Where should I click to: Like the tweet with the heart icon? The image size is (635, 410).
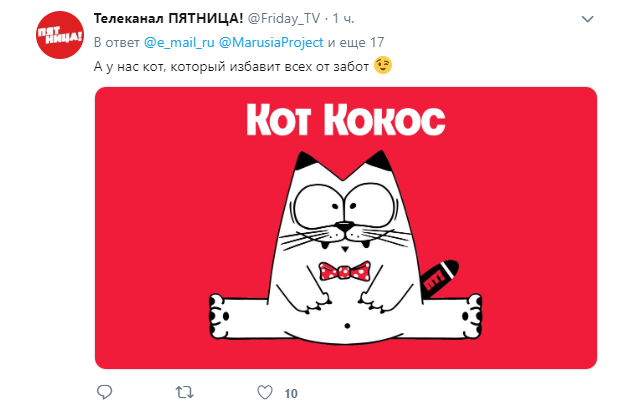[x=265, y=393]
